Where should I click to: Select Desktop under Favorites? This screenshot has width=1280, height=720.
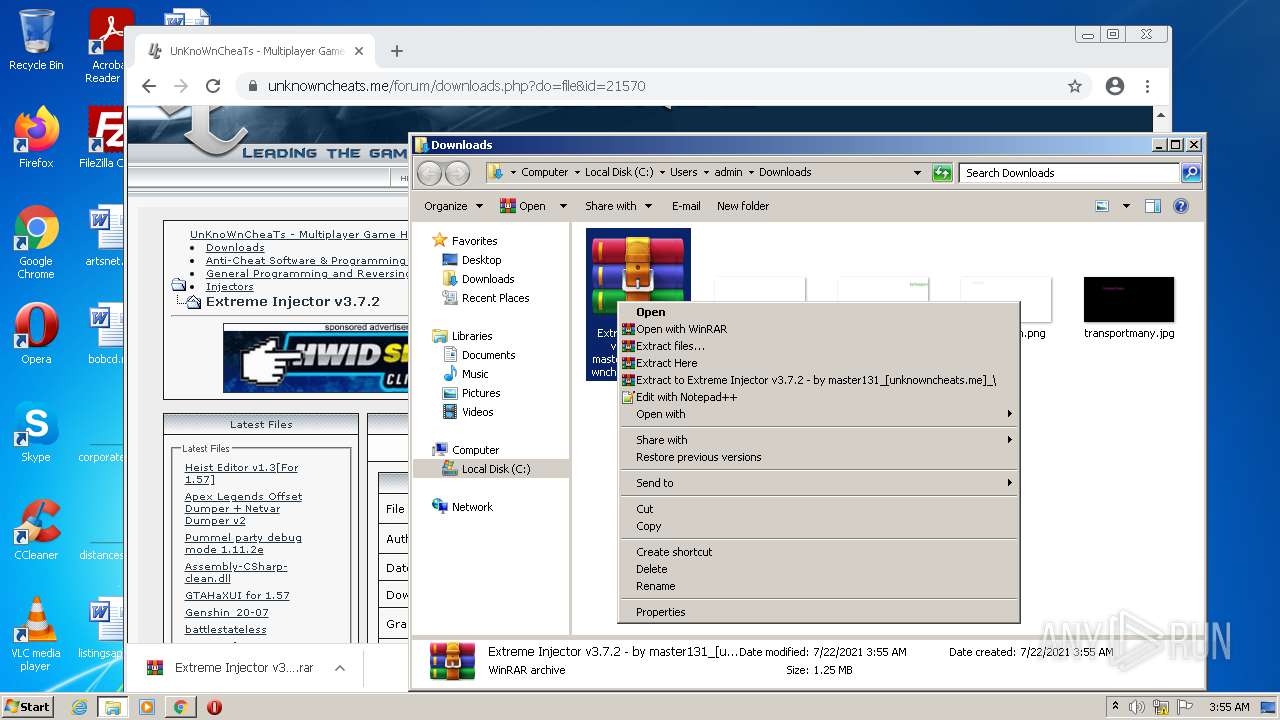pyautogui.click(x=481, y=260)
